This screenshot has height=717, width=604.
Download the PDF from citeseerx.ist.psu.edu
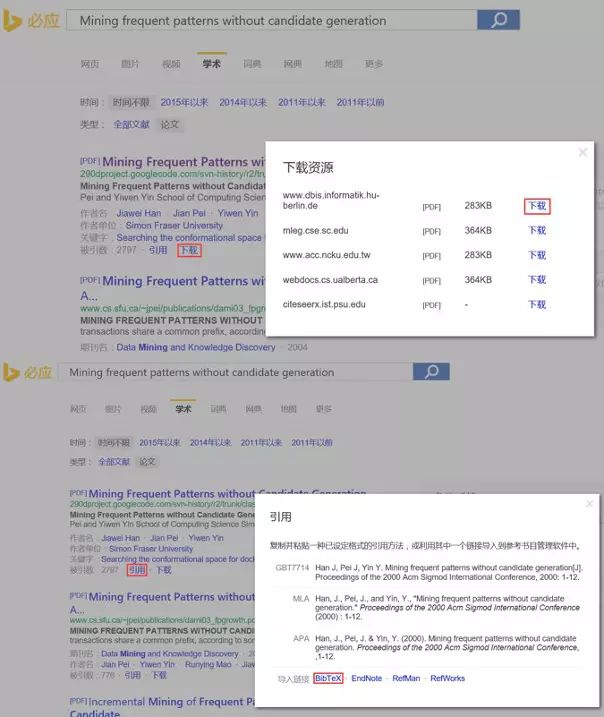click(537, 305)
